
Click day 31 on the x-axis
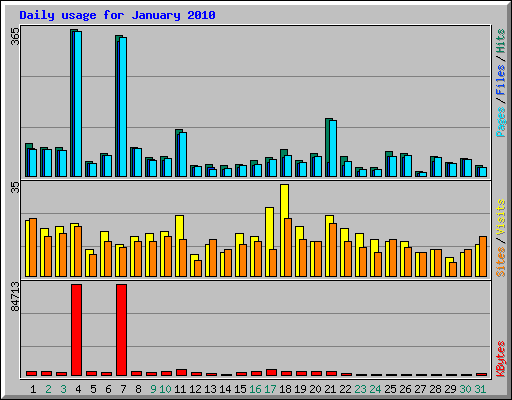(x=480, y=389)
